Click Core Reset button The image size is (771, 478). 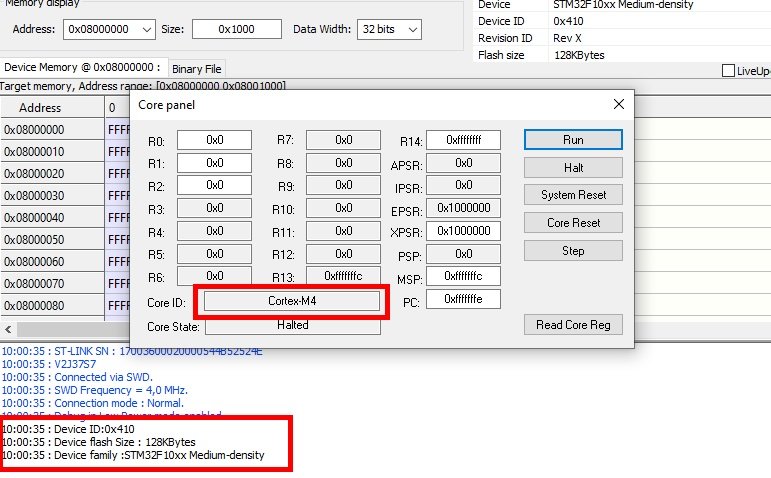[x=573, y=223]
